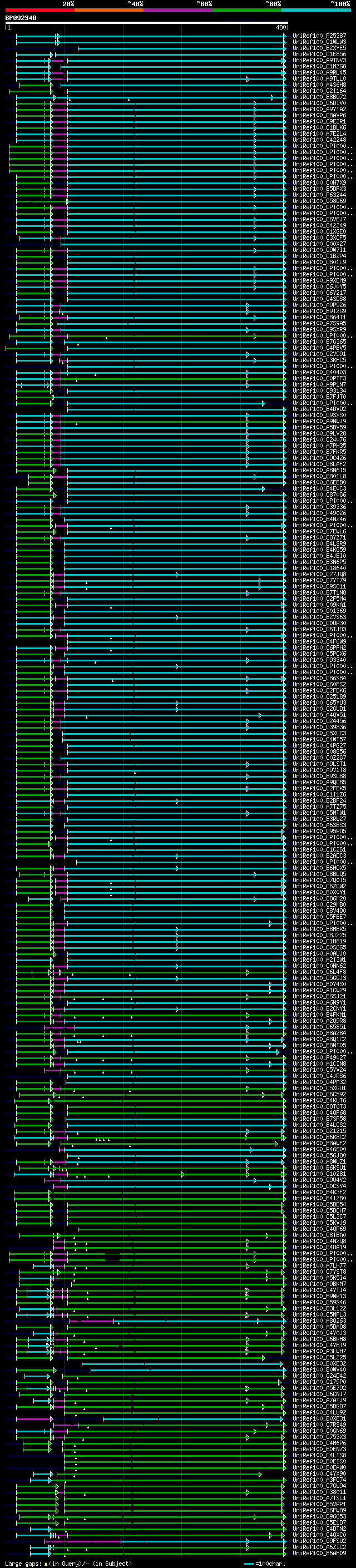The width and height of the screenshot is (356, 1568).
Task: Open hit UniRef100_C1E856
Action: 319,54
